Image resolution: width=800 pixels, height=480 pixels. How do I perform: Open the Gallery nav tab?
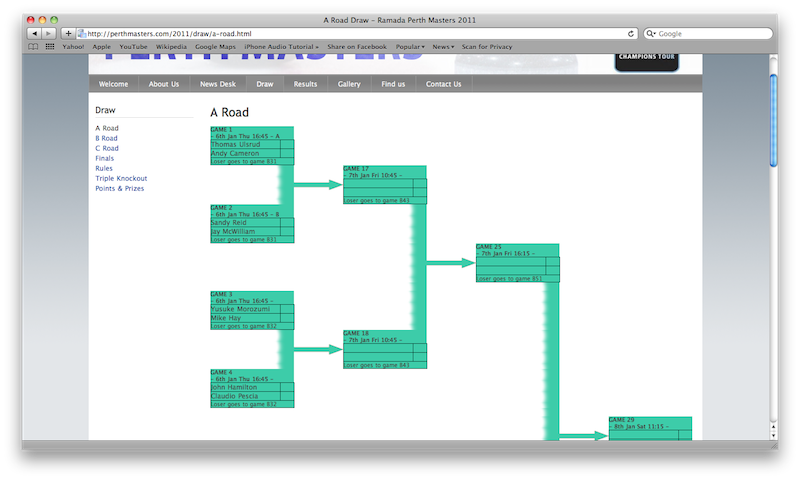click(349, 84)
